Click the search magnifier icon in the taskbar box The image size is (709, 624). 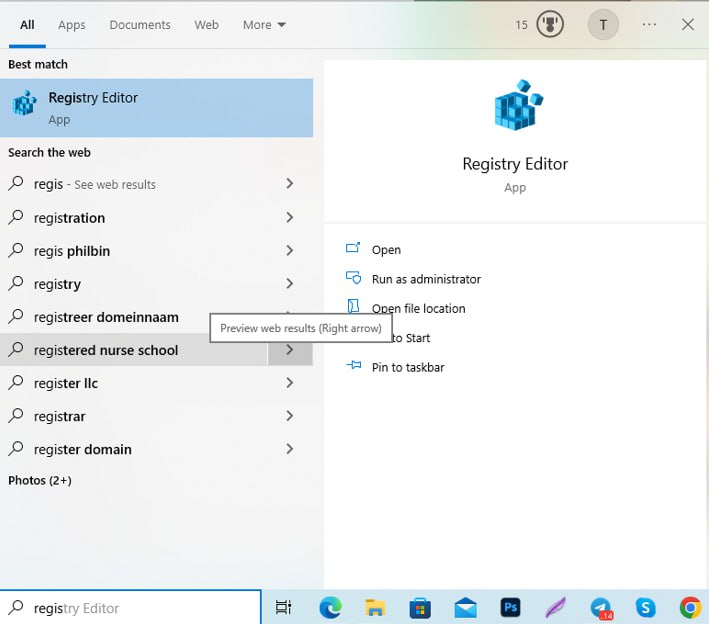(16, 607)
